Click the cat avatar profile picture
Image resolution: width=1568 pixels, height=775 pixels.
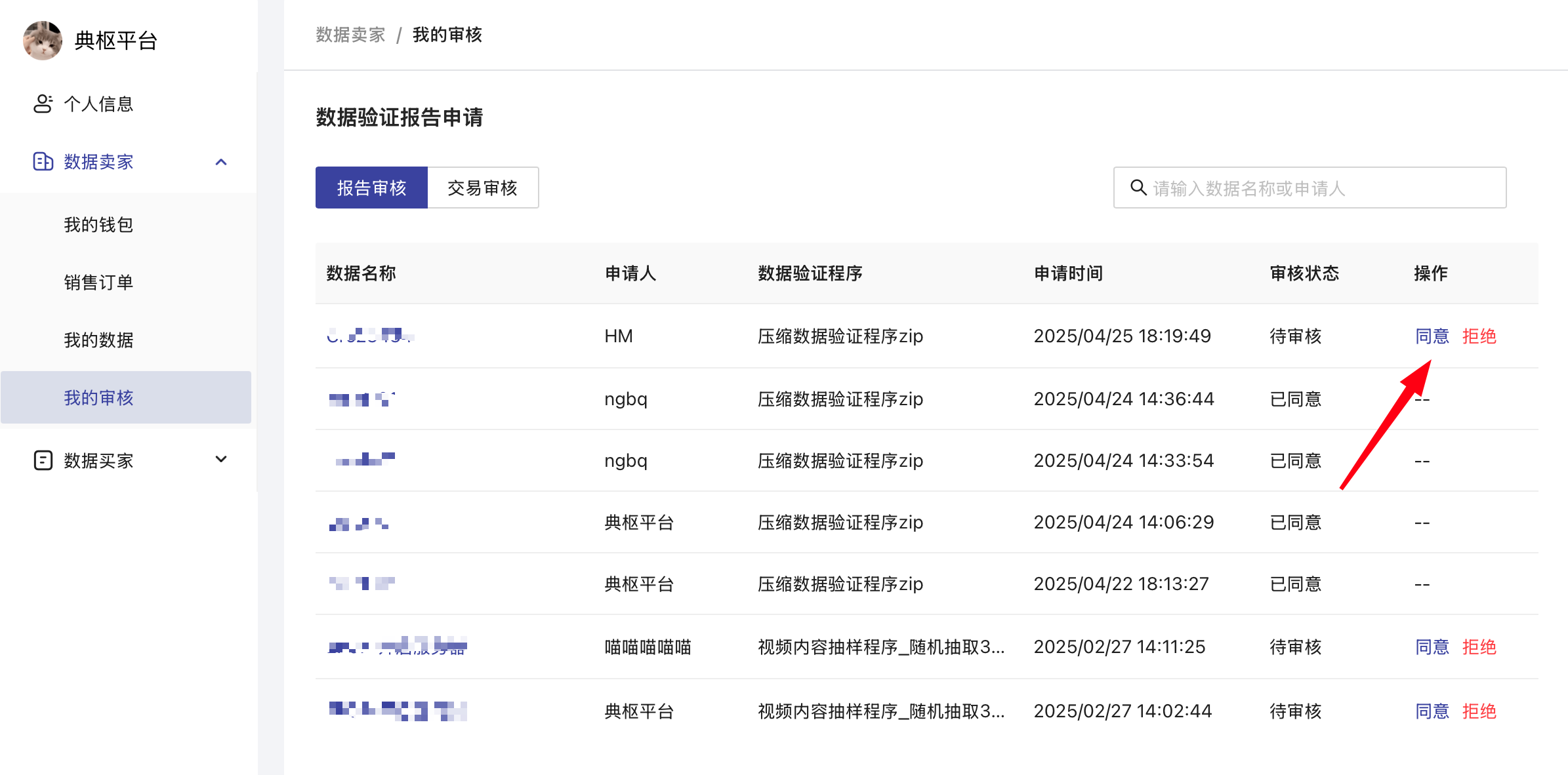[43, 41]
